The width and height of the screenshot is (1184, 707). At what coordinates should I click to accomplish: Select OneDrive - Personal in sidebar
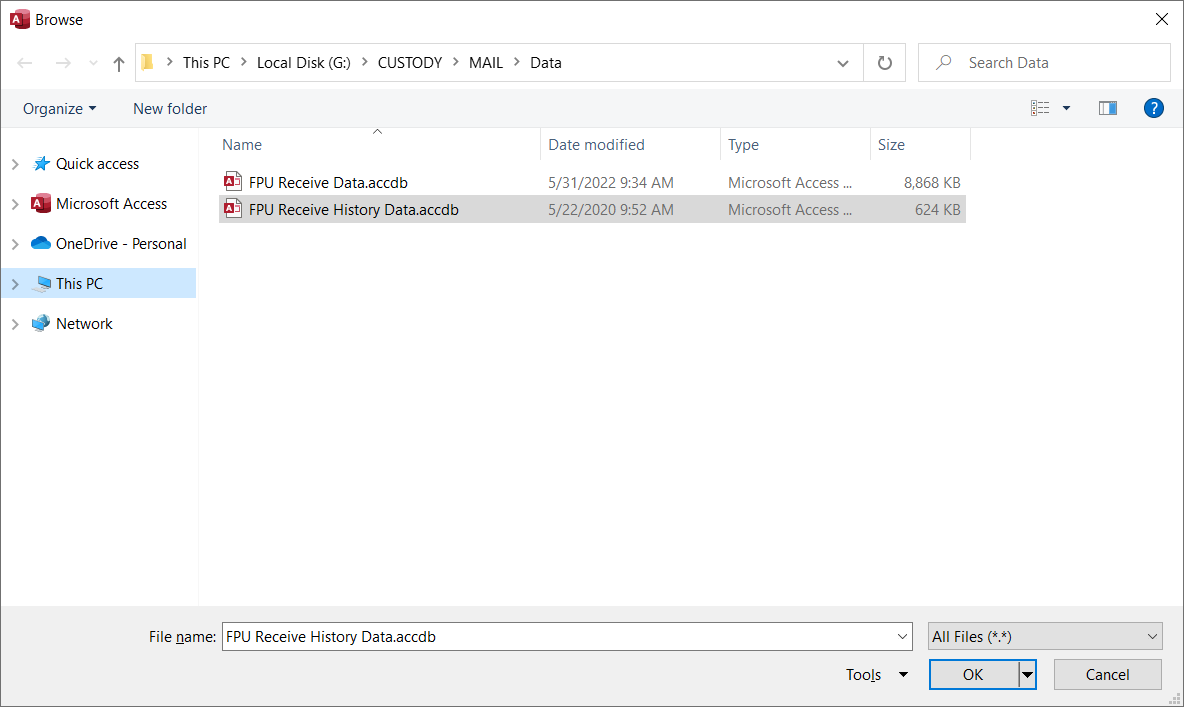click(121, 244)
